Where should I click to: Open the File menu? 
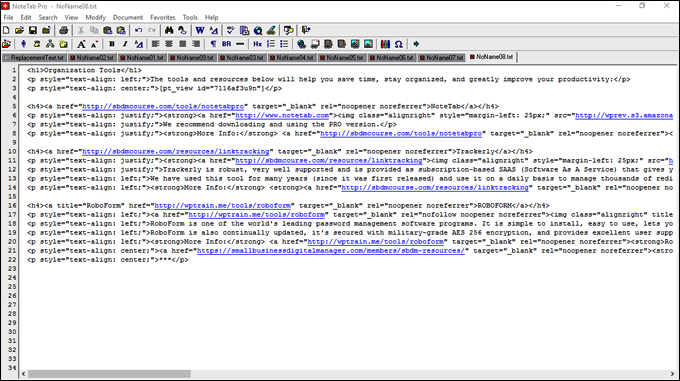pos(8,17)
